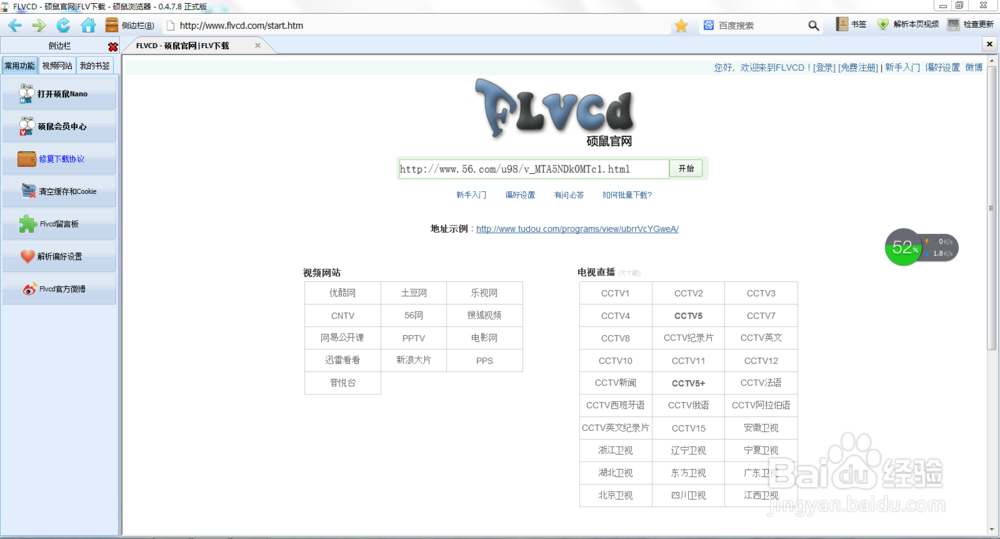Screen dimensions: 1000x539
Task: Click the Baidu search box
Action: tap(753, 26)
